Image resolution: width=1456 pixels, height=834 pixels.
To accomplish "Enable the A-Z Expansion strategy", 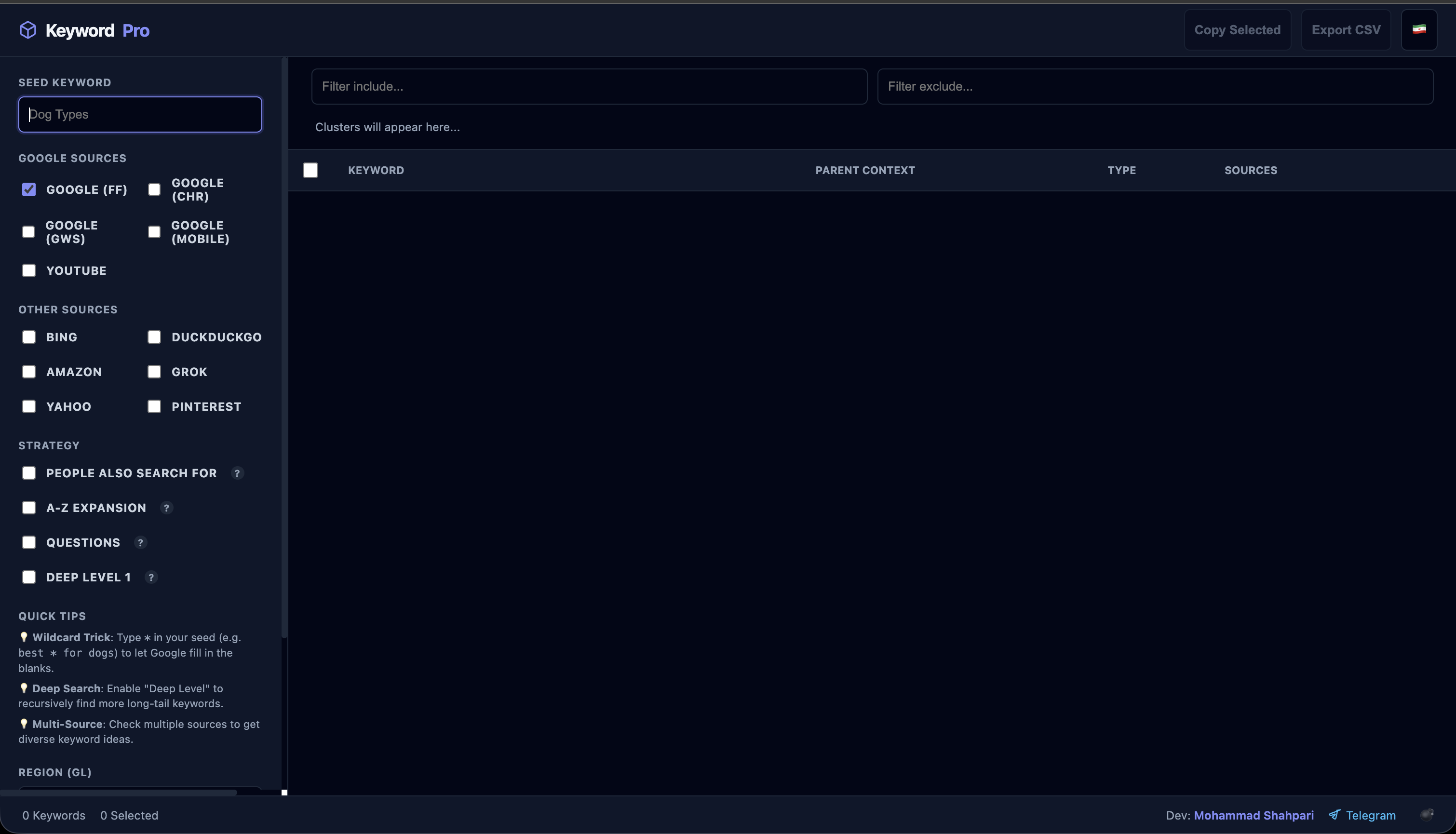I will click(29, 508).
